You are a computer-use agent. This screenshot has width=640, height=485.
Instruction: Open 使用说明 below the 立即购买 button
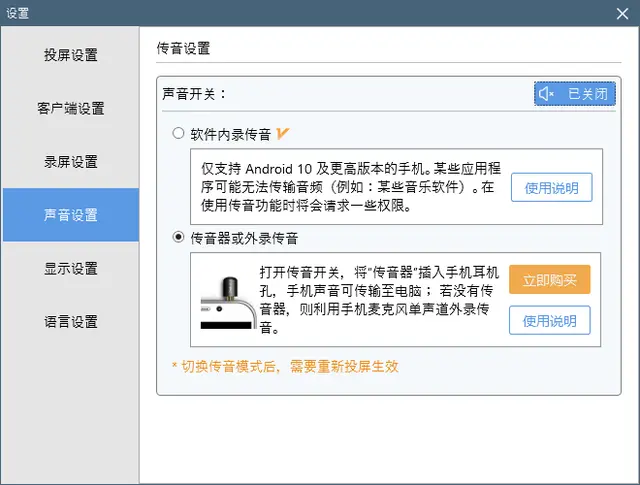tap(549, 320)
